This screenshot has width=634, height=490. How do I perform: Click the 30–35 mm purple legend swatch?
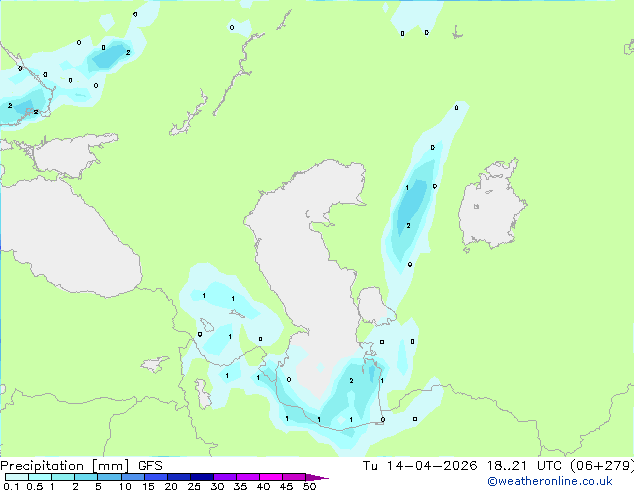coord(225,477)
